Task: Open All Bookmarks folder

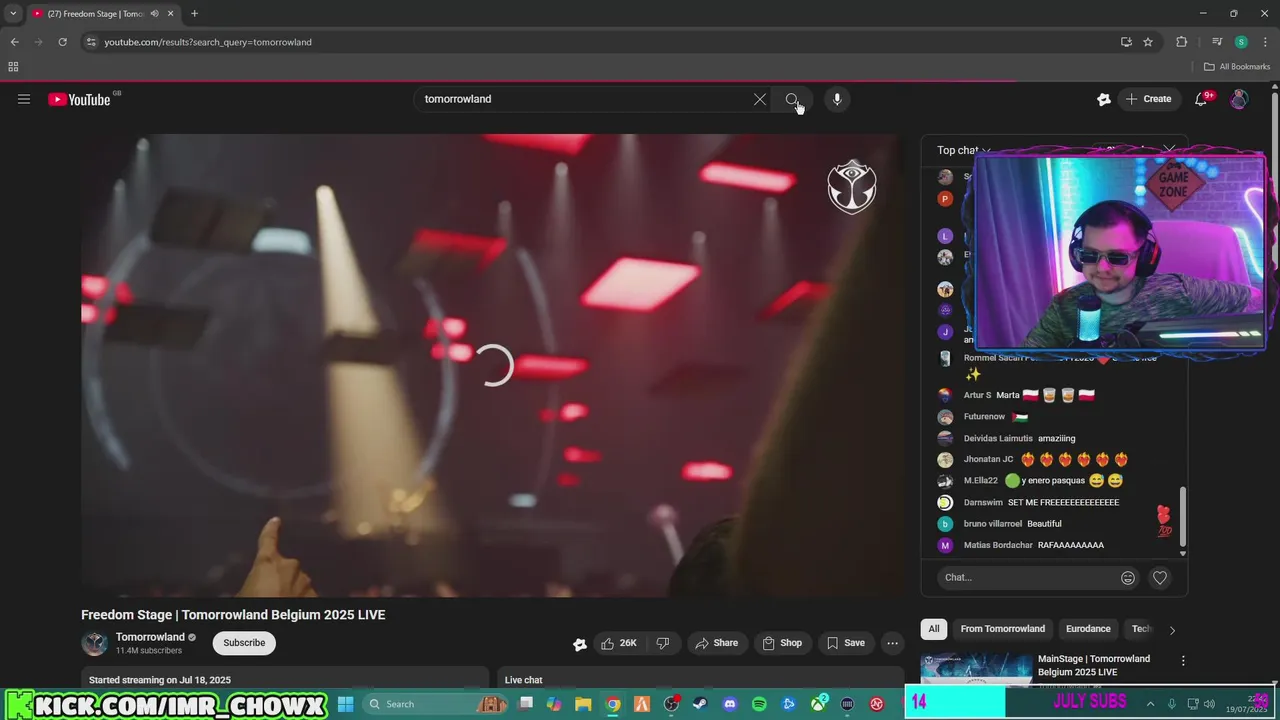Action: pyautogui.click(x=1237, y=67)
